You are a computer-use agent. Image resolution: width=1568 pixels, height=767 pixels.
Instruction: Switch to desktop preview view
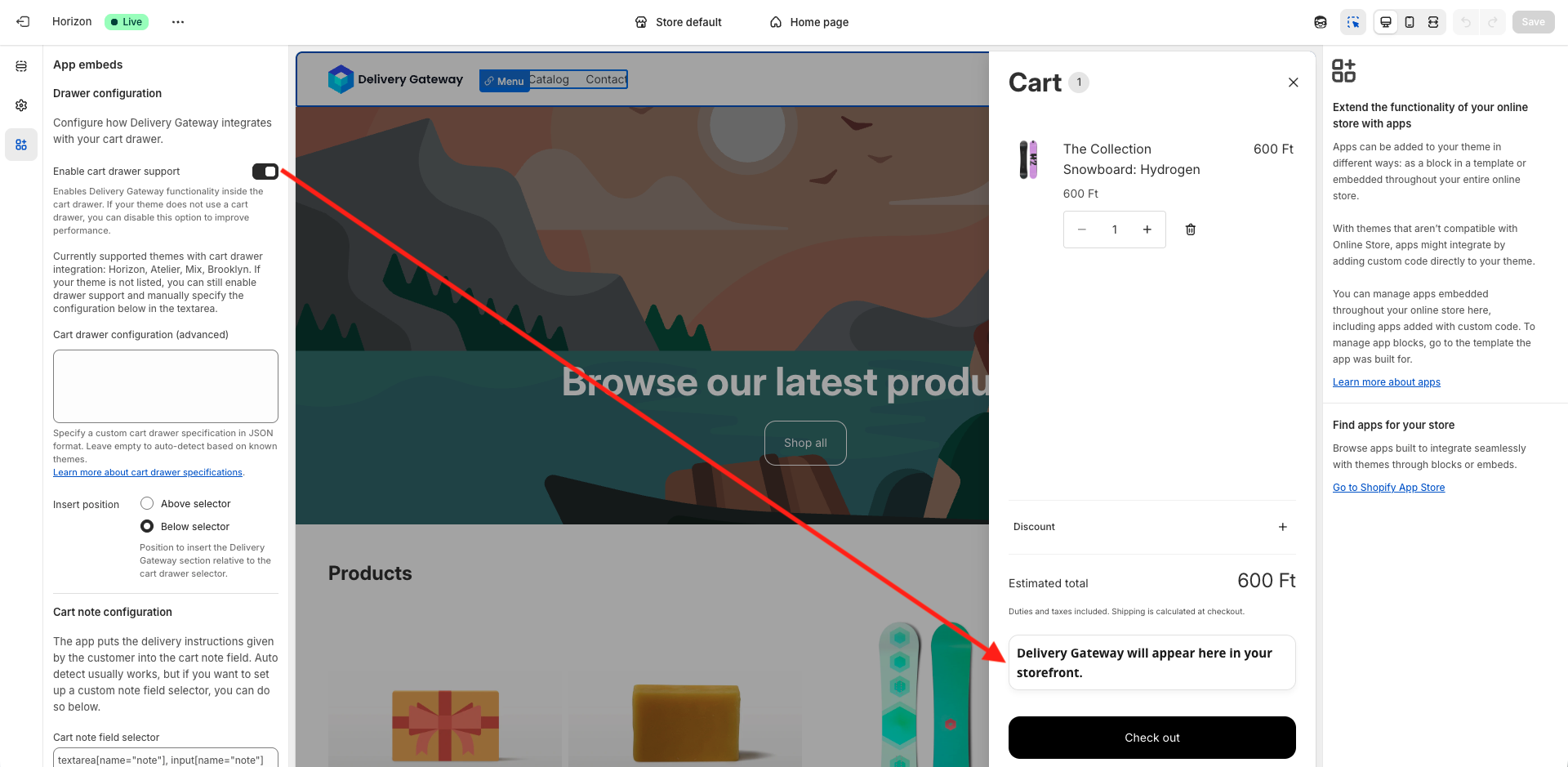point(1386,22)
